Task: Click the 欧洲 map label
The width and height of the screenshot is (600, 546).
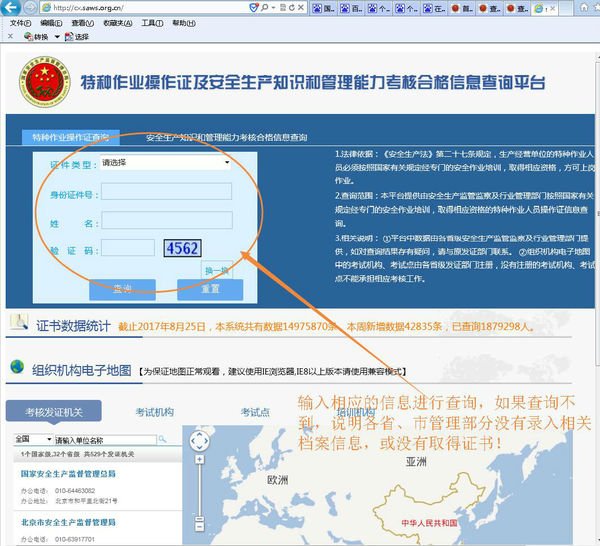Action: pos(277,480)
